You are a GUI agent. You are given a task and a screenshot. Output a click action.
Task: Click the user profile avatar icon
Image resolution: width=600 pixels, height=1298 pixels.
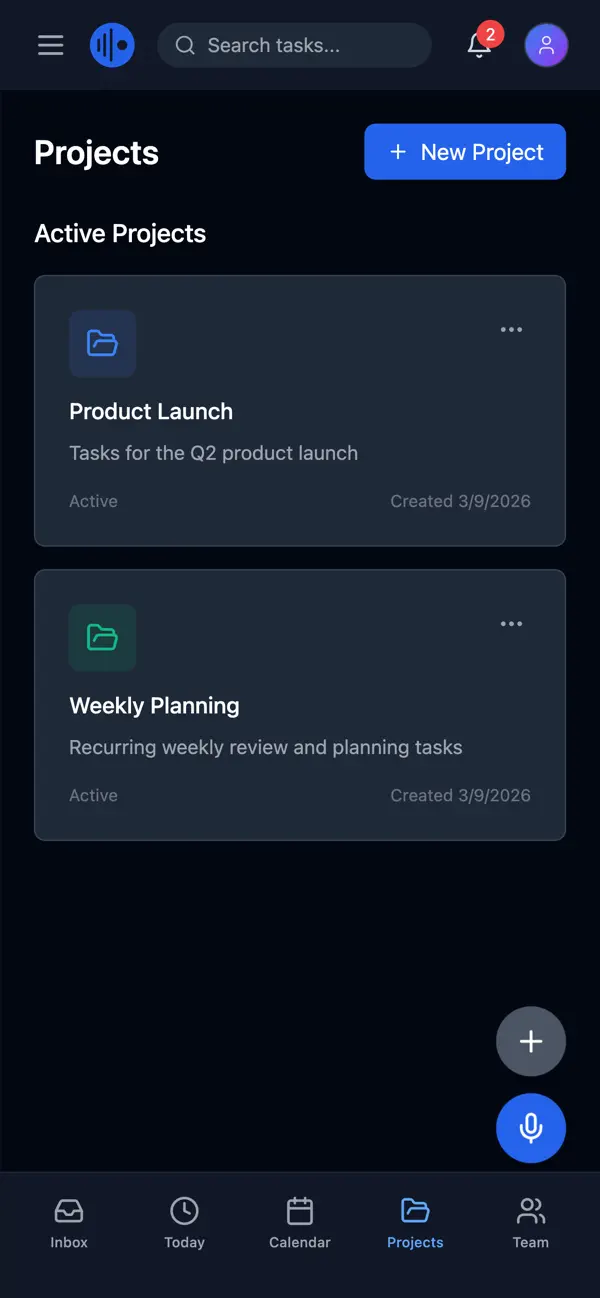(x=546, y=45)
